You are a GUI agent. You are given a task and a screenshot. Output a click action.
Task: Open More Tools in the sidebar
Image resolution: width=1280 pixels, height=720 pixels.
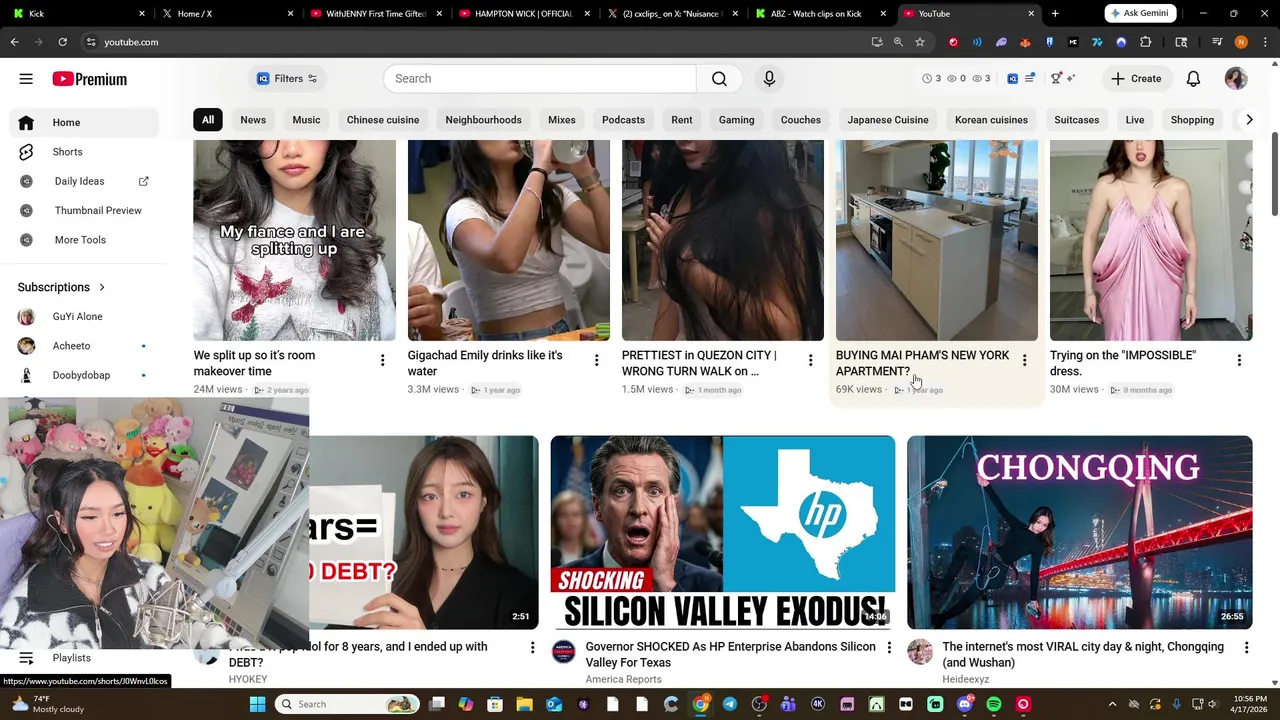pyautogui.click(x=84, y=240)
